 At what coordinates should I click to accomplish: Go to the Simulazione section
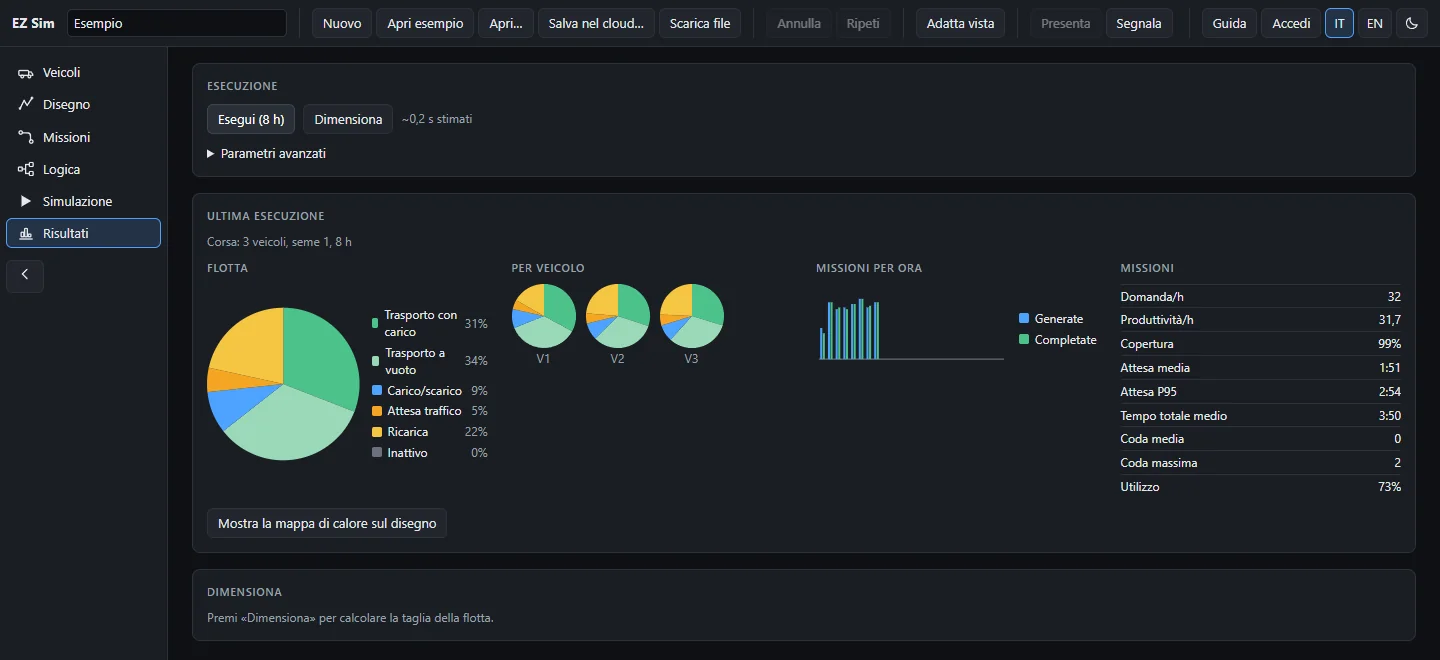pyautogui.click(x=83, y=201)
